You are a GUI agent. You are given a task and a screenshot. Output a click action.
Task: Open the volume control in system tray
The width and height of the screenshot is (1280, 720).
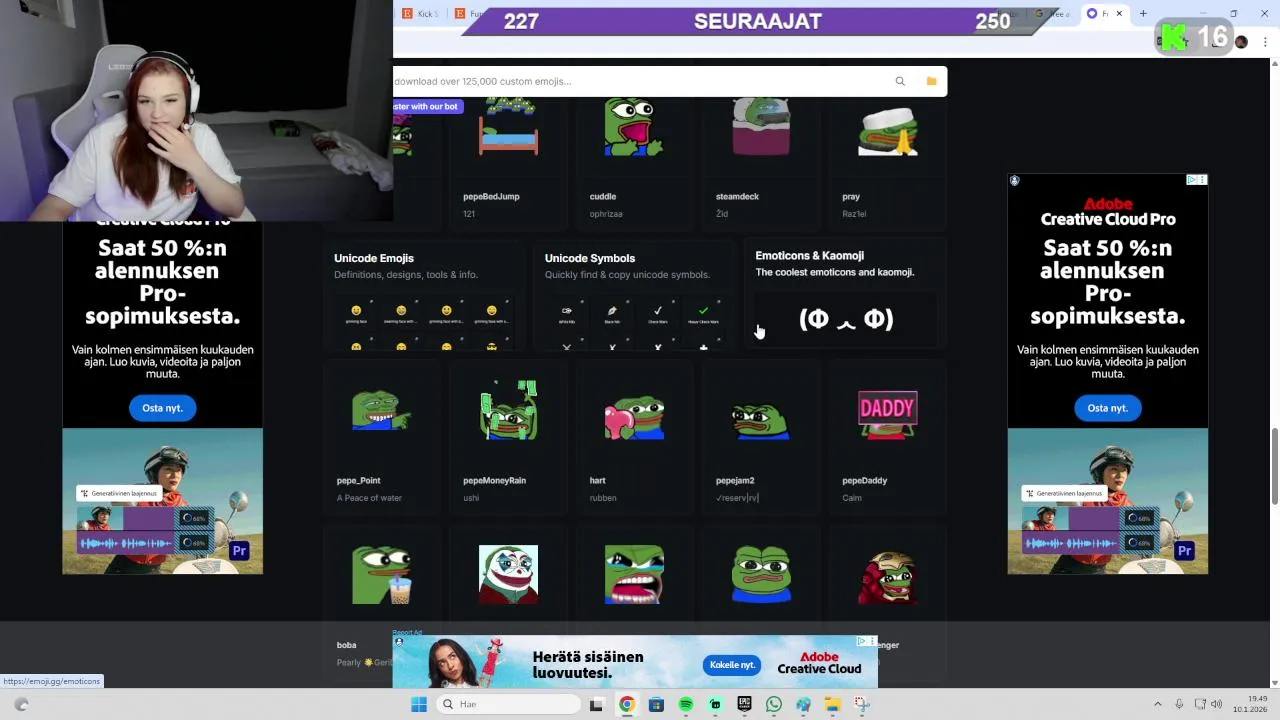pos(1217,704)
